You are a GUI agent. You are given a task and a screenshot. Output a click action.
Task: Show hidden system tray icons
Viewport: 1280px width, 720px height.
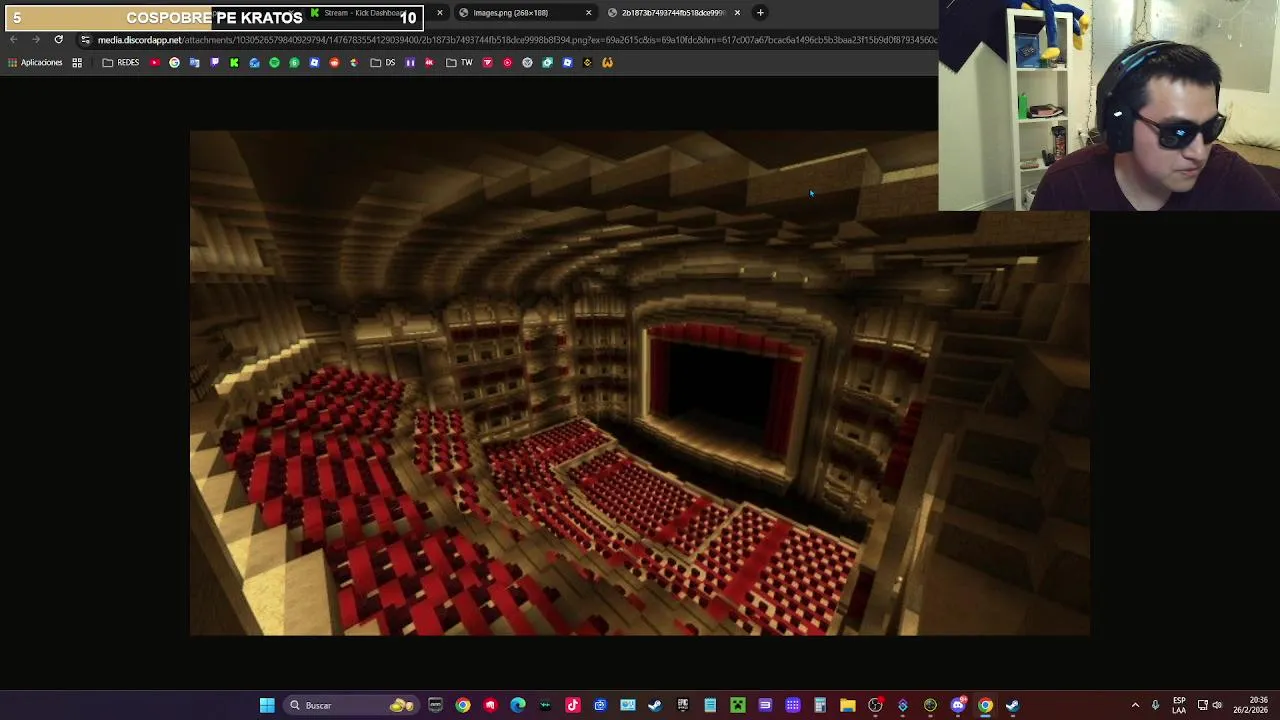click(x=1135, y=705)
